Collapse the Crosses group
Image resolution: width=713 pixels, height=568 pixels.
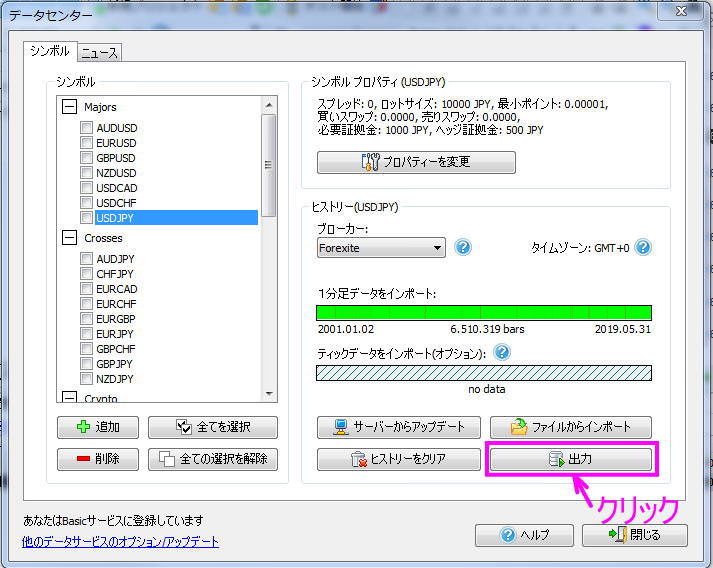point(69,237)
